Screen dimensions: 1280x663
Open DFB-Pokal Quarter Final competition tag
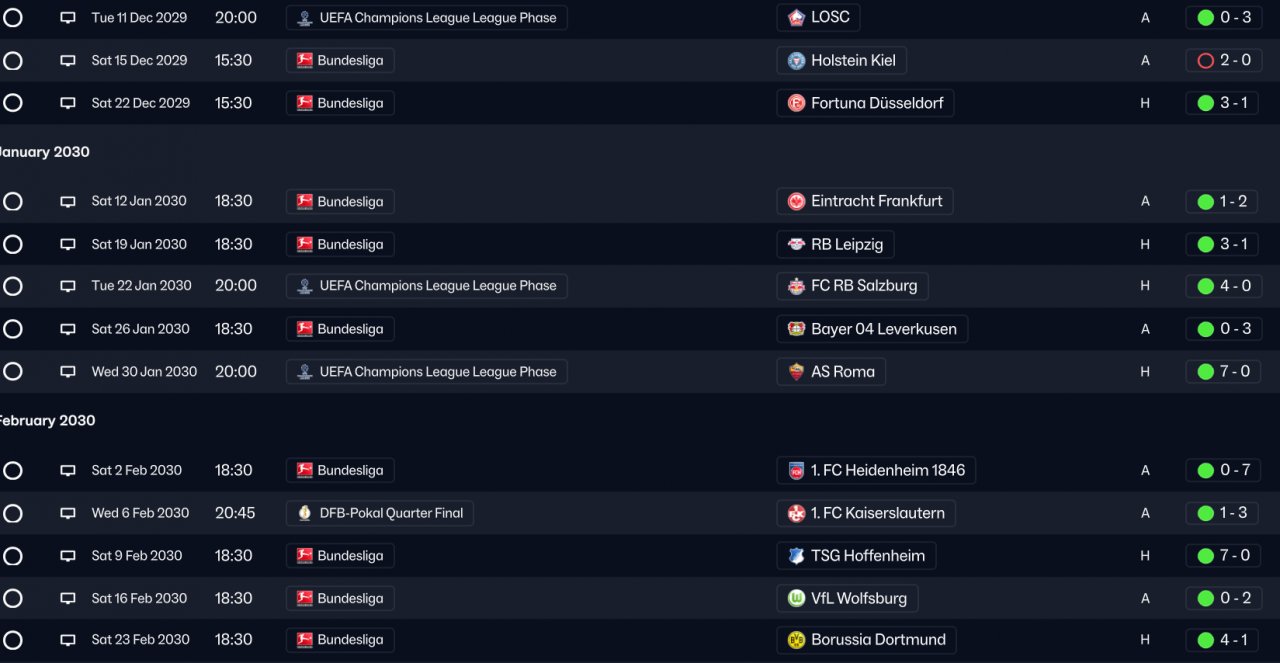[380, 513]
